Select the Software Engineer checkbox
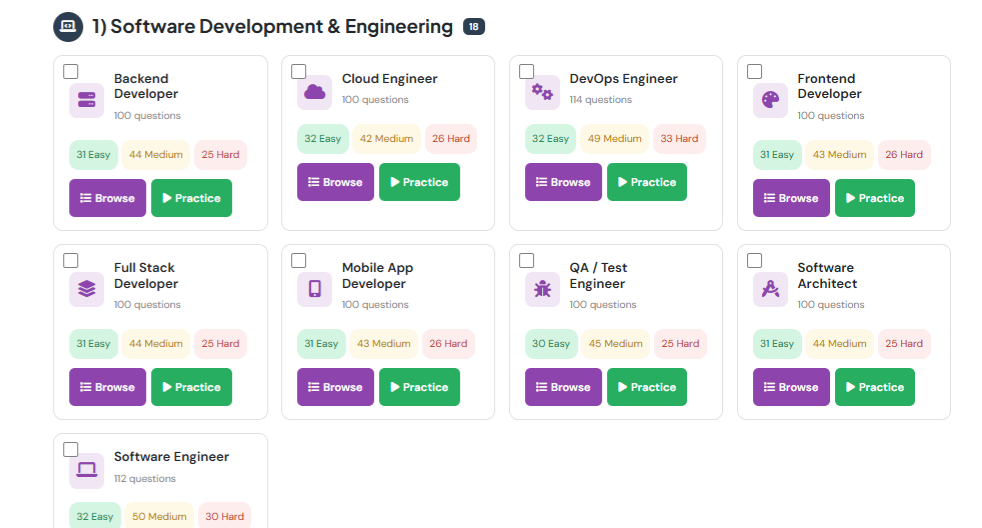The width and height of the screenshot is (982, 528). point(71,450)
